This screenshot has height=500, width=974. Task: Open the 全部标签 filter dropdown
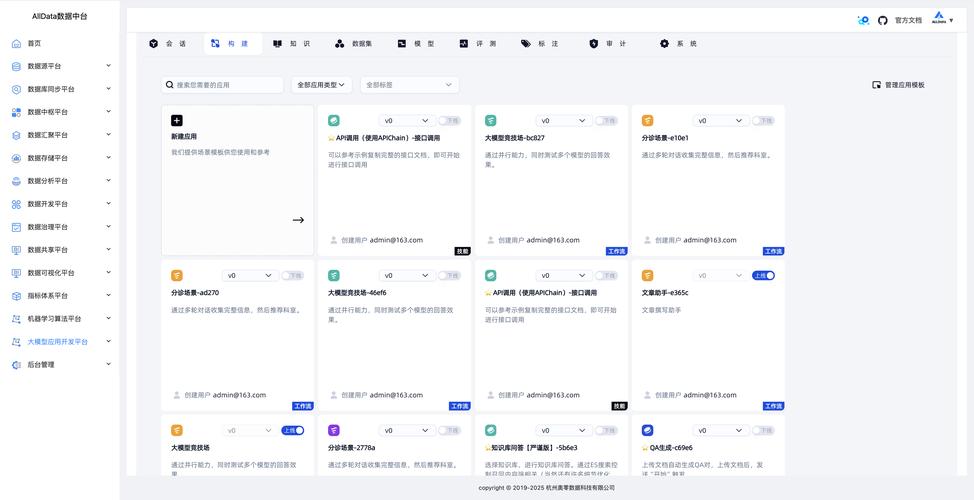point(409,86)
